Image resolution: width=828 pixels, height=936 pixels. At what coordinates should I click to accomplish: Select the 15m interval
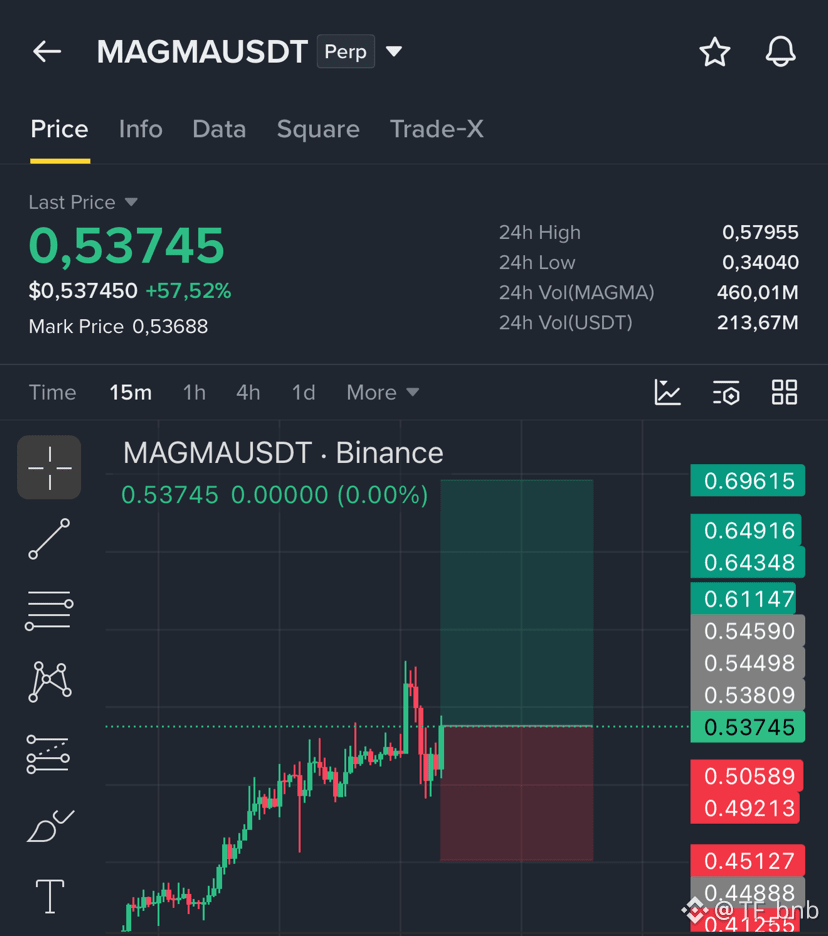pyautogui.click(x=130, y=393)
